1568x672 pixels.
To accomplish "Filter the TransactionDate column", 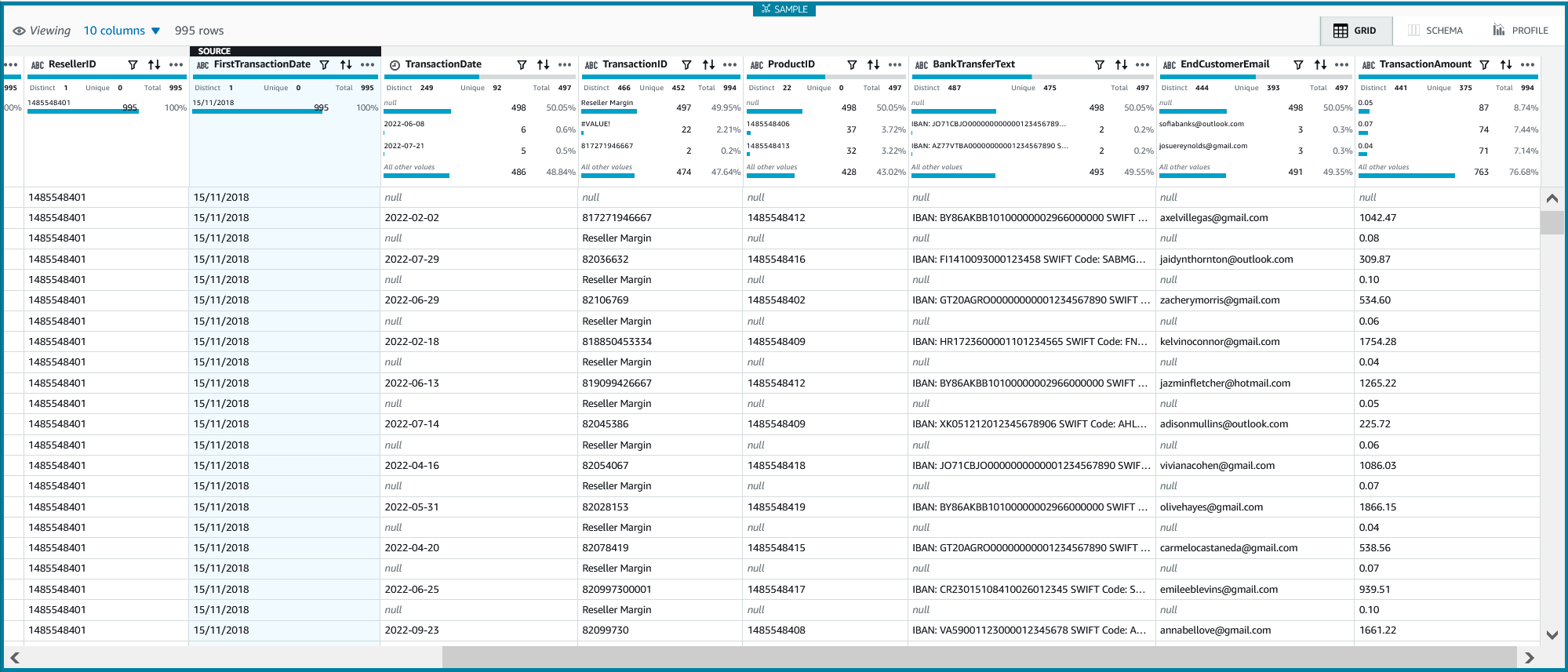I will 522,65.
